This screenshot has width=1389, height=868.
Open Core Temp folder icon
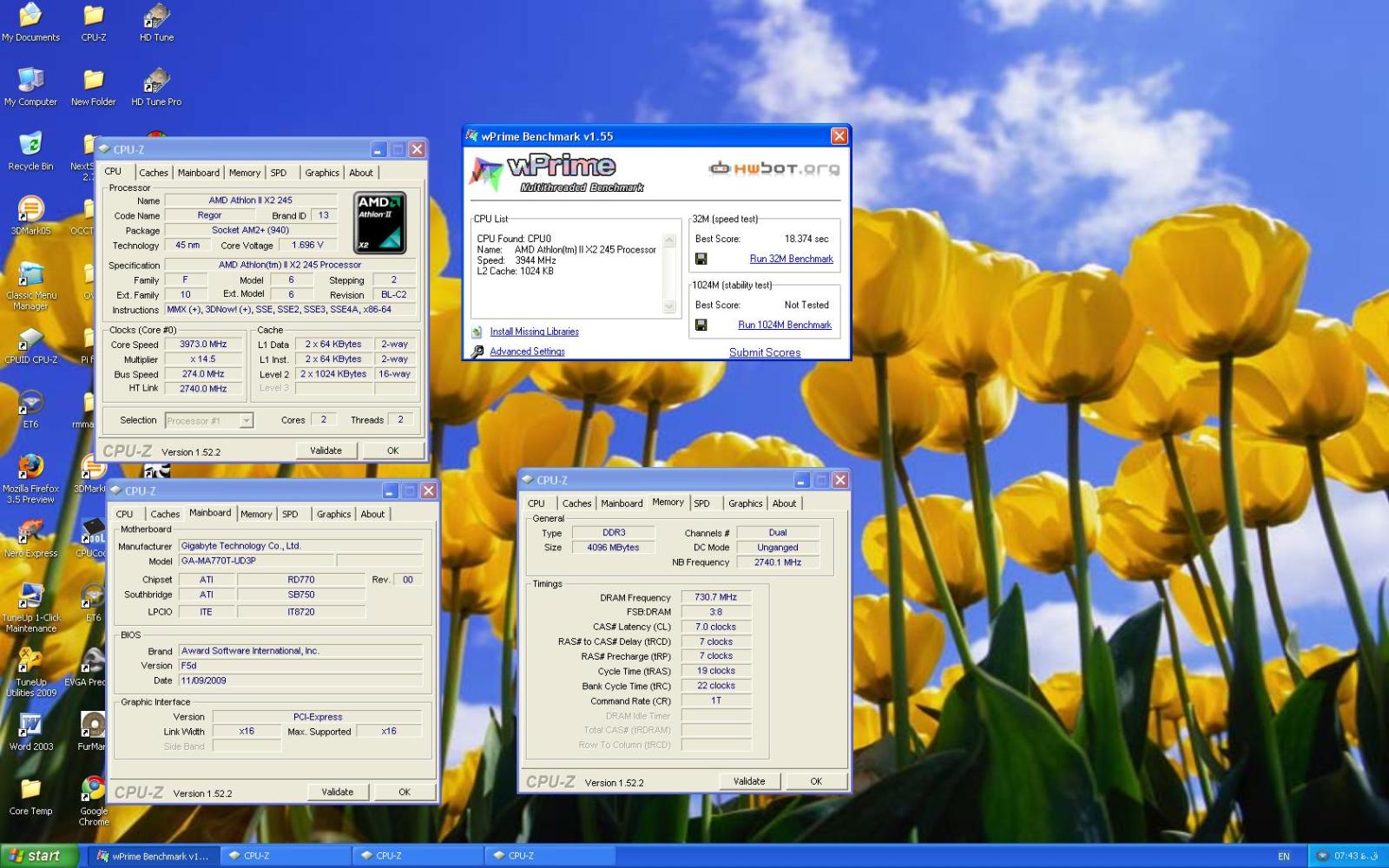[x=30, y=796]
